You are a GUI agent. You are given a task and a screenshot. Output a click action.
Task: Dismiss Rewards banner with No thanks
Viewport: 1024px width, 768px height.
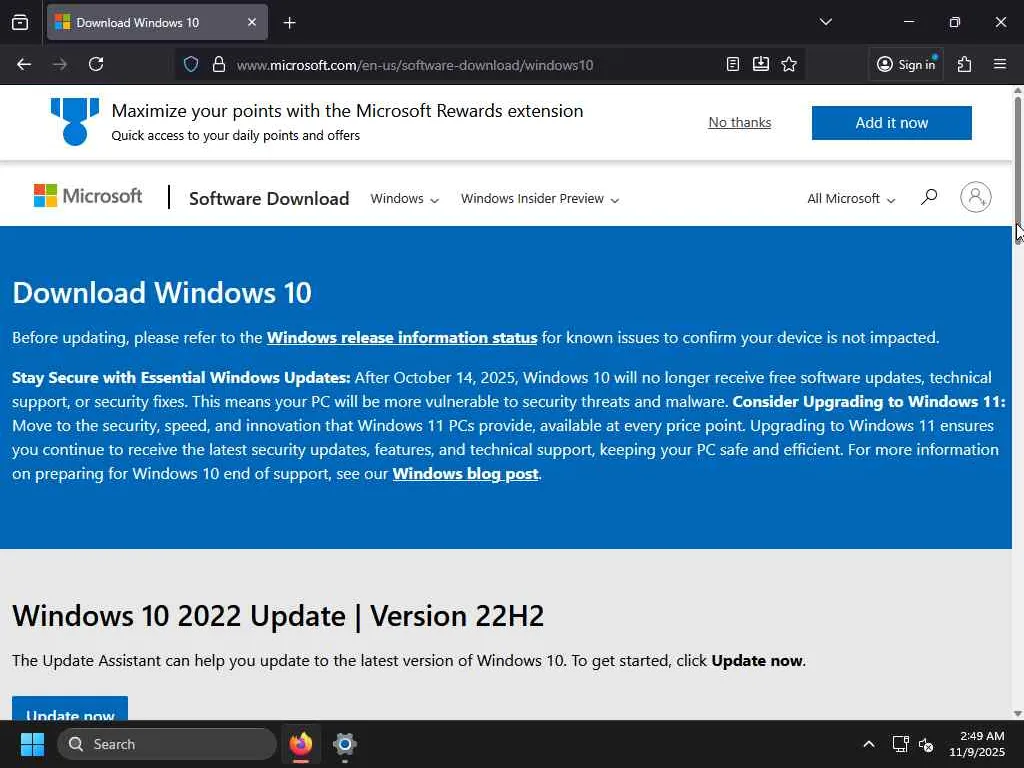click(740, 123)
